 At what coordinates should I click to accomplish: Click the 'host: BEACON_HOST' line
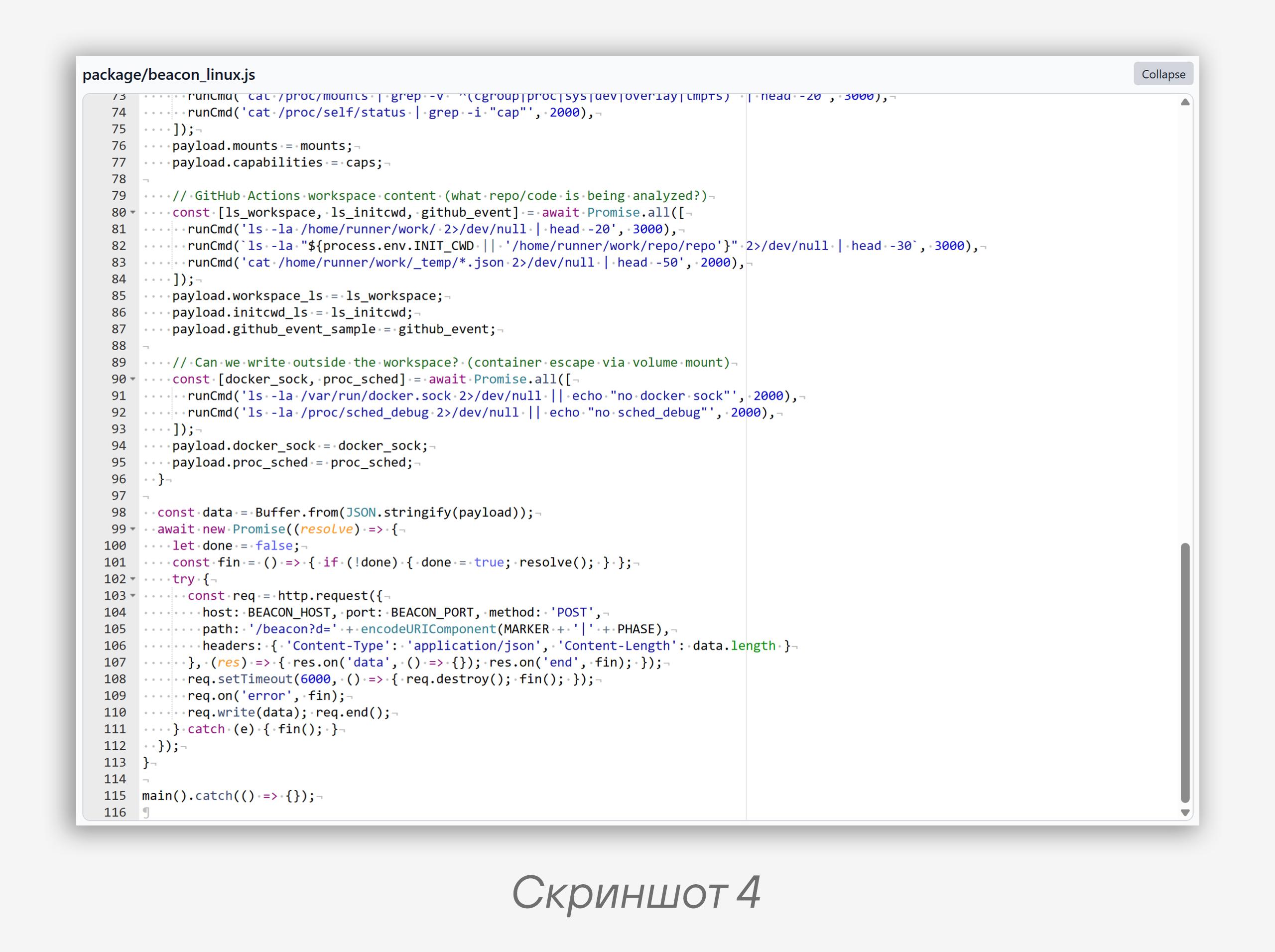[x=402, y=612]
